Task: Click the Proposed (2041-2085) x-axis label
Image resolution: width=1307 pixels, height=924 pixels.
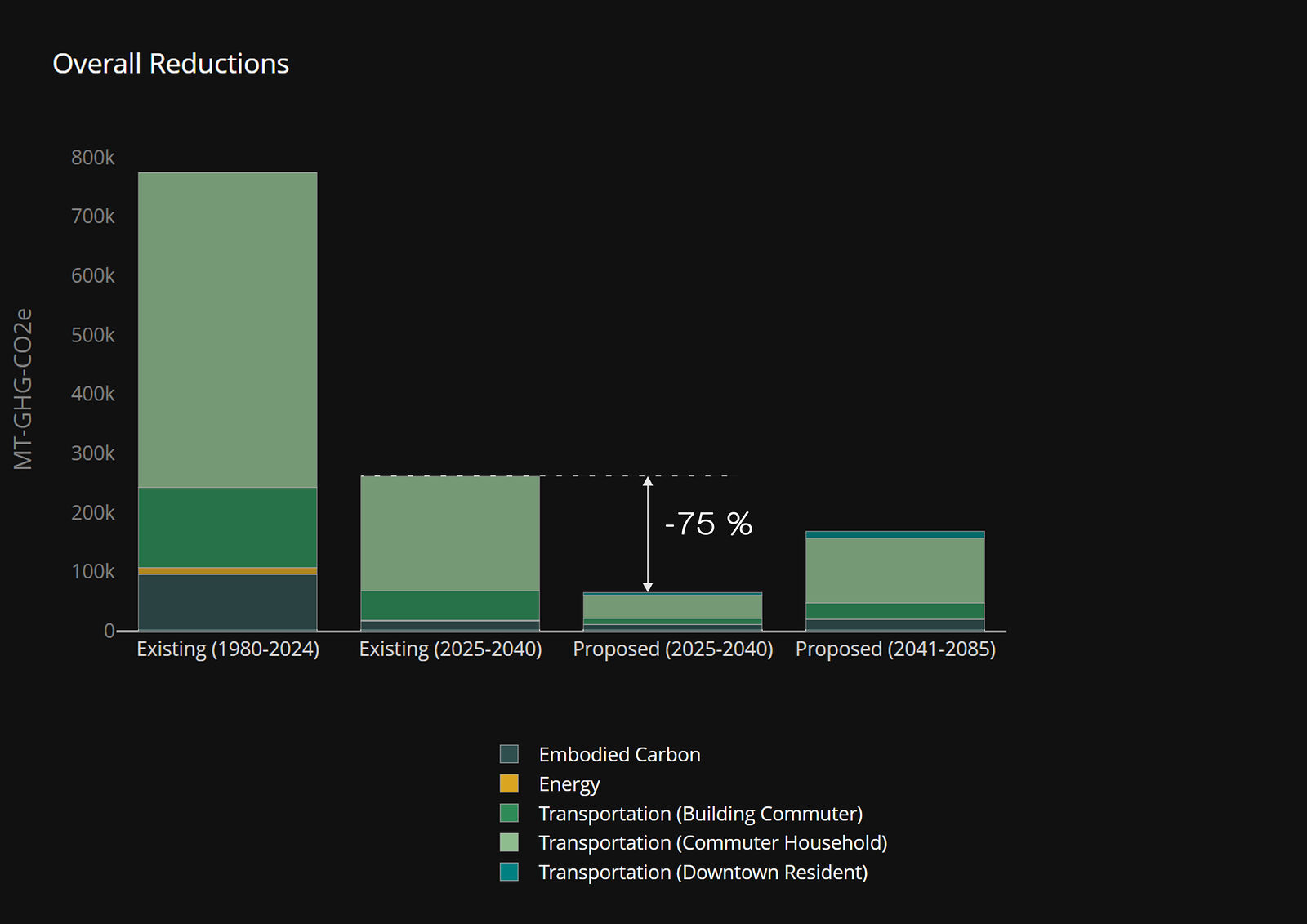Action: point(895,649)
